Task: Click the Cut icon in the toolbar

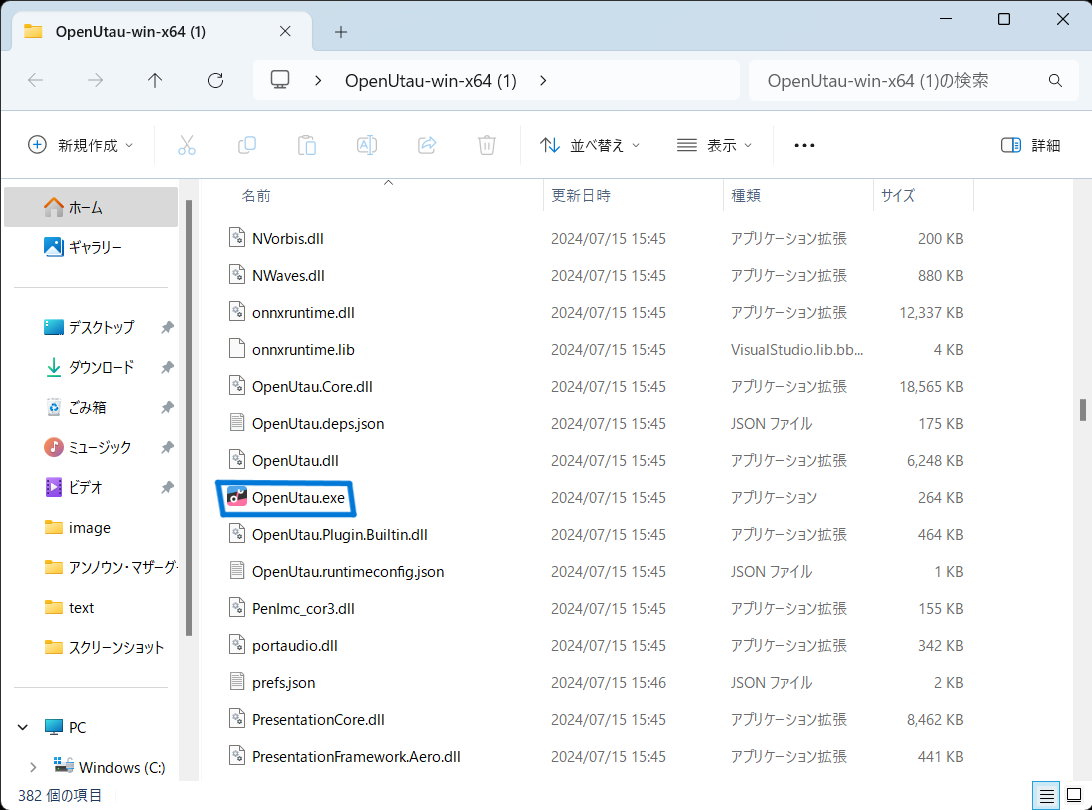Action: click(187, 145)
